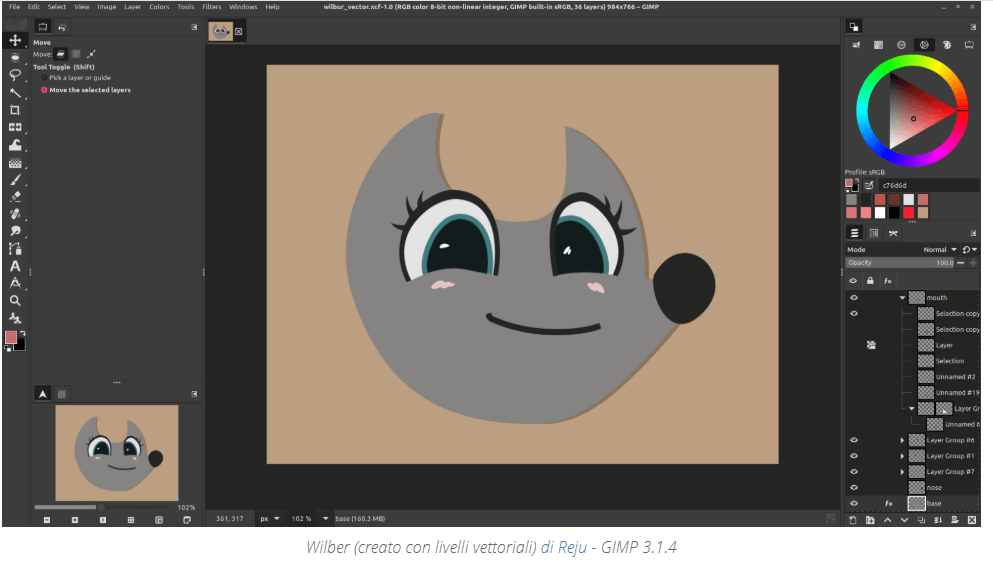993x567 pixels.
Task: Select the Paintbrush tool
Action: click(x=15, y=180)
